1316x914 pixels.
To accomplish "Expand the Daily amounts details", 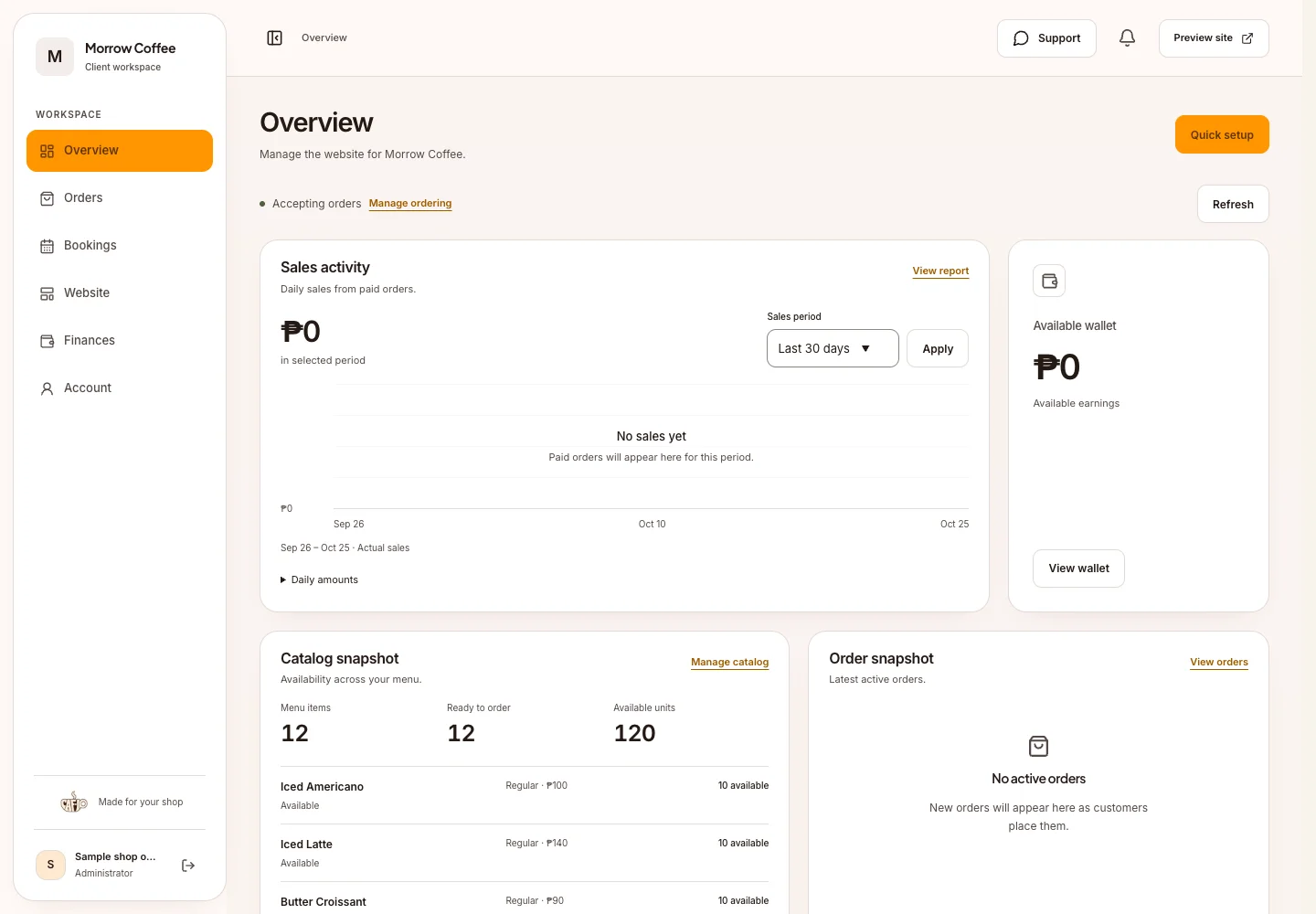I will (x=319, y=579).
